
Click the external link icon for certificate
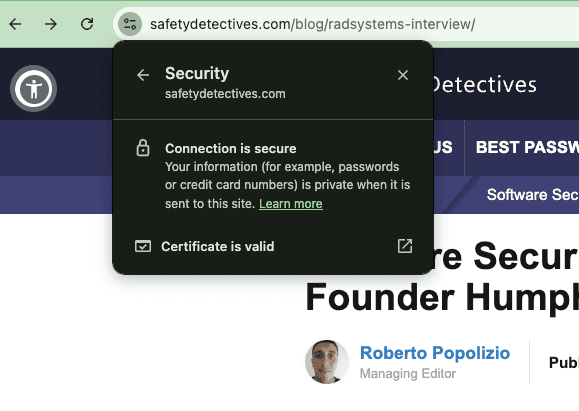(405, 246)
